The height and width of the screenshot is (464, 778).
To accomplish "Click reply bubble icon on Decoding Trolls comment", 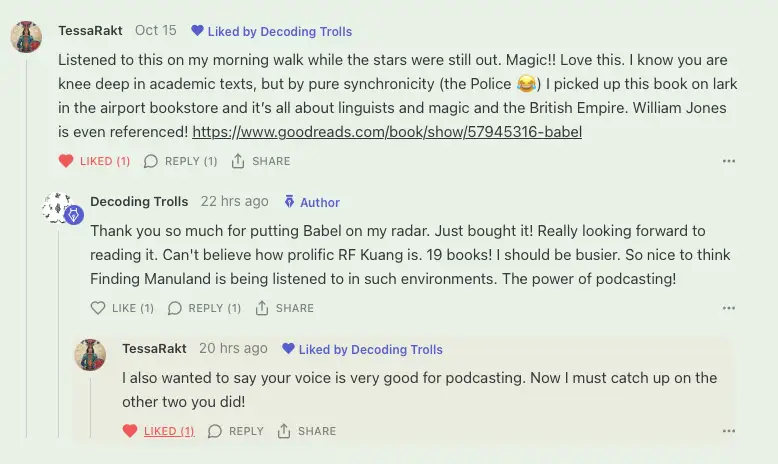I will (x=175, y=308).
